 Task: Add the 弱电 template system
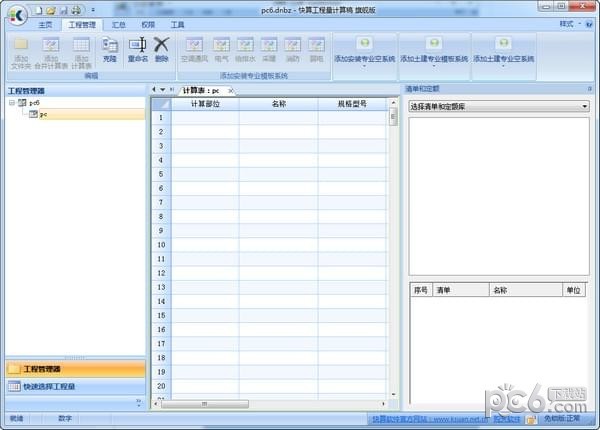pyautogui.click(x=316, y=50)
